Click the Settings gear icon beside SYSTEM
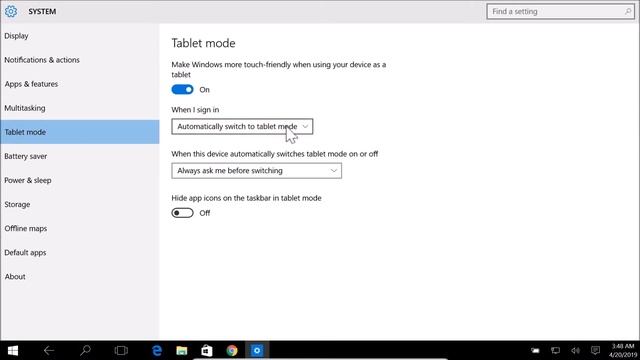 point(11,11)
